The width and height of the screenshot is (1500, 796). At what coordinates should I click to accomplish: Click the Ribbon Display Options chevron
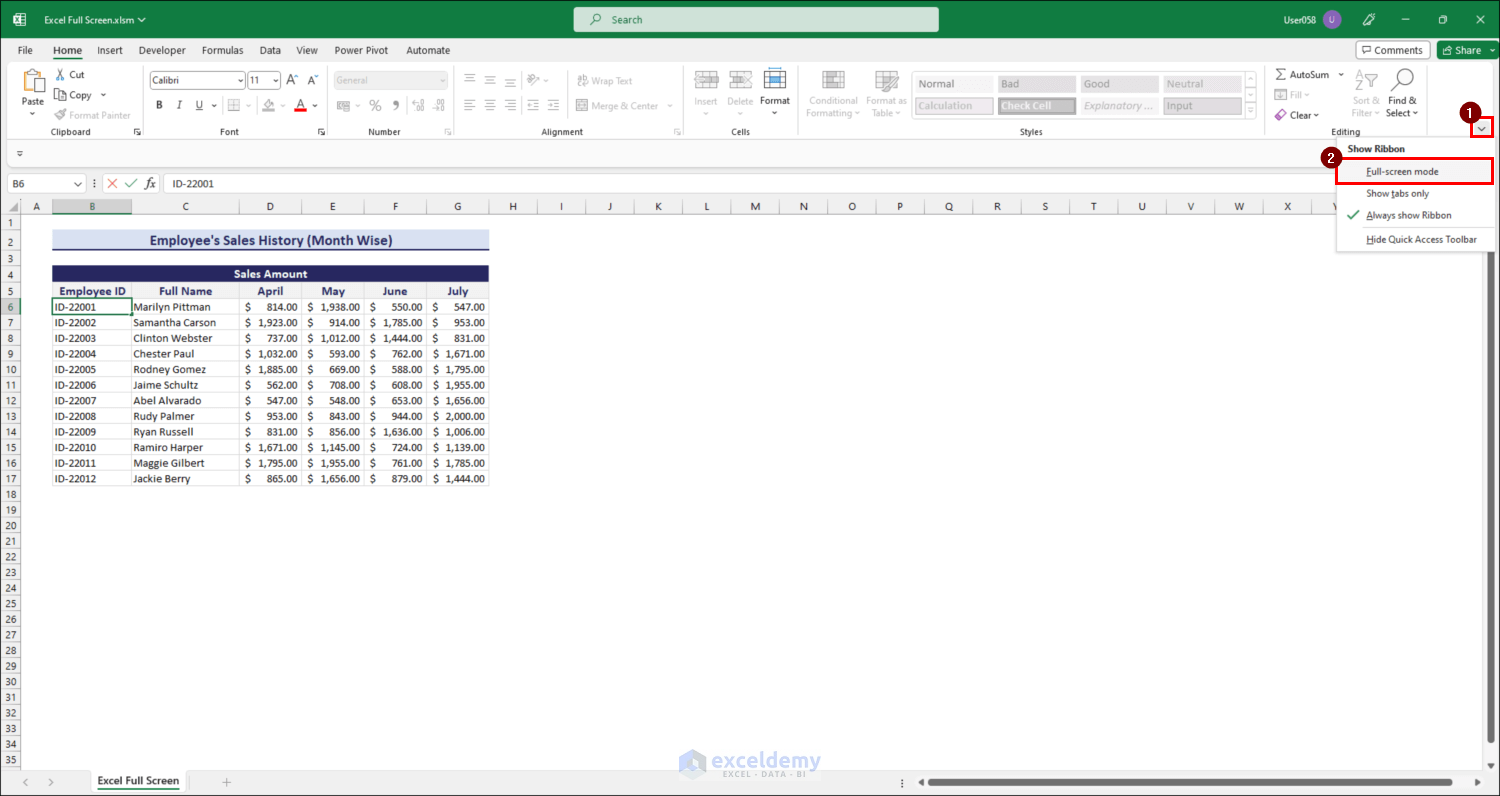tap(1481, 128)
